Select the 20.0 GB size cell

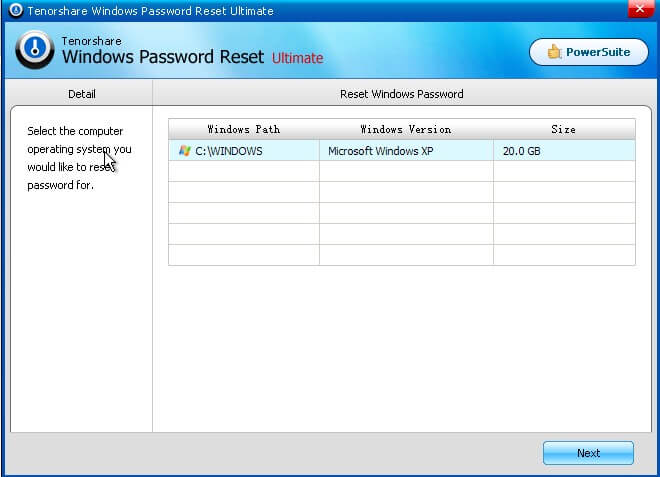tap(564, 151)
